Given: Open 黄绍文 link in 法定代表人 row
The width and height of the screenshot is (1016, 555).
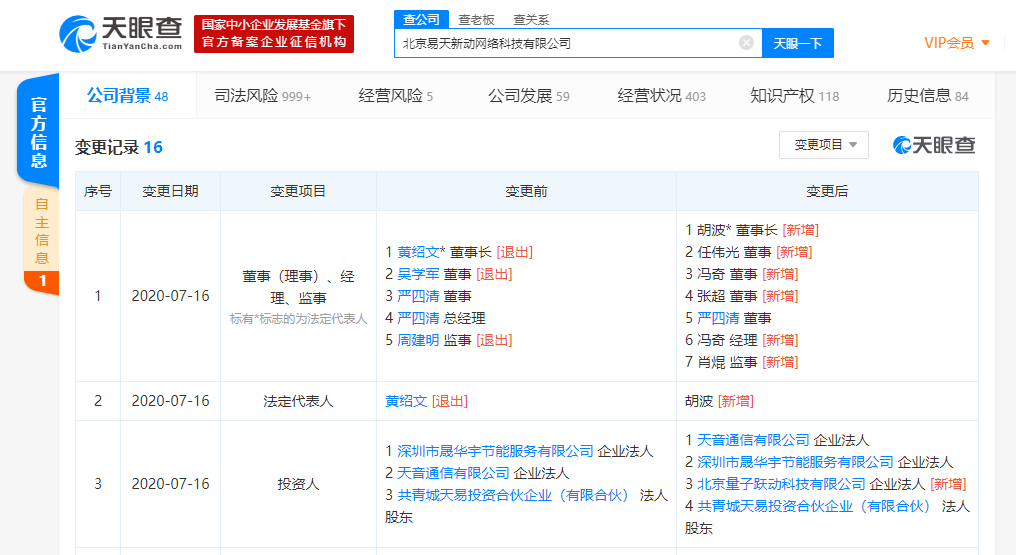Looking at the screenshot, I should click(406, 401).
